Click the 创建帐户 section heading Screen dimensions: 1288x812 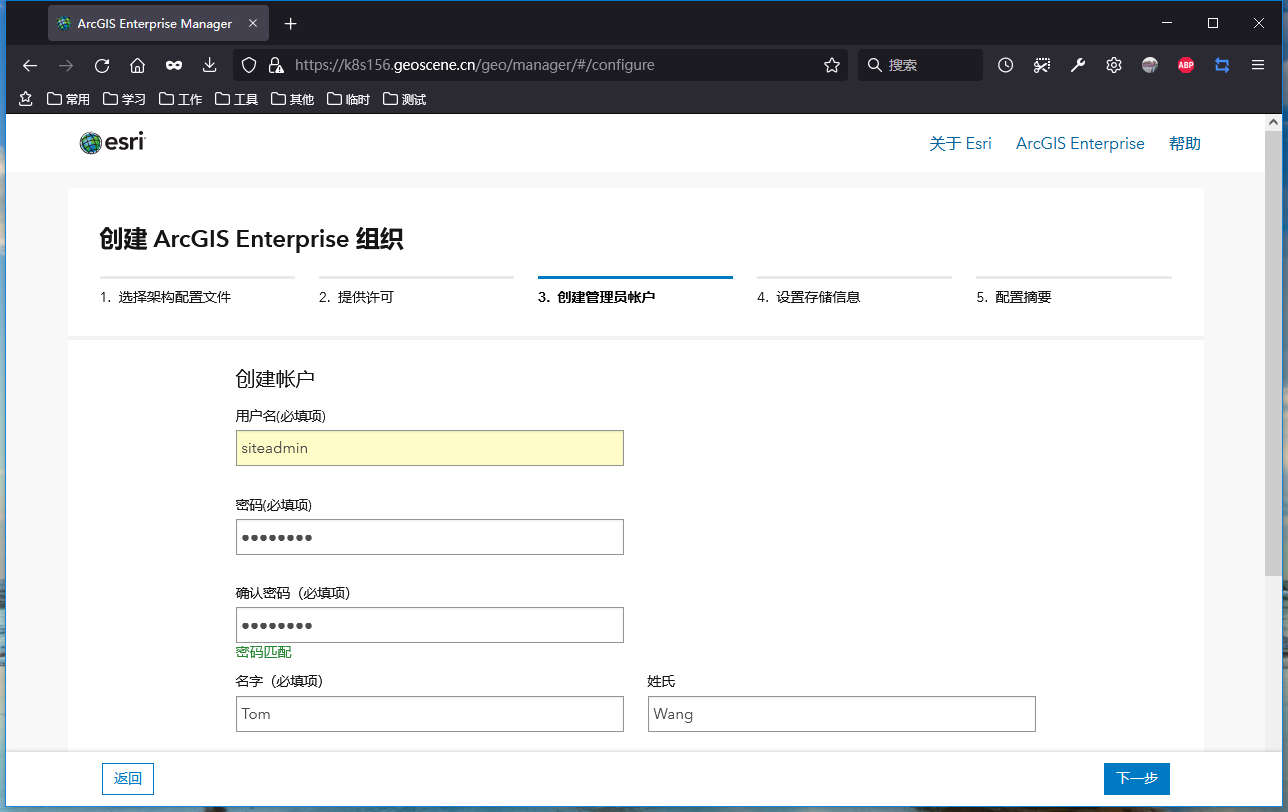point(275,379)
